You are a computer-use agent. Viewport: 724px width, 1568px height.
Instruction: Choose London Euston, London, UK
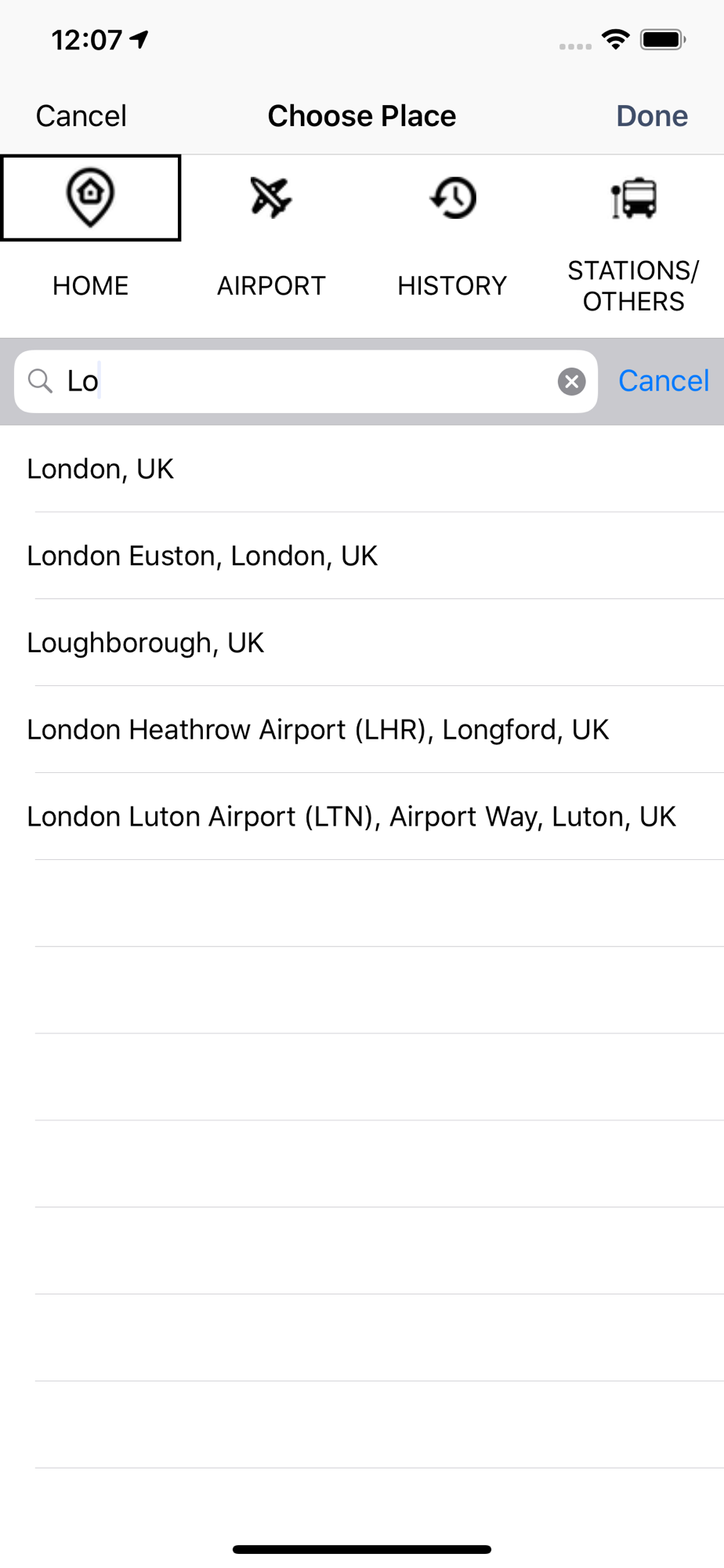[x=362, y=556]
